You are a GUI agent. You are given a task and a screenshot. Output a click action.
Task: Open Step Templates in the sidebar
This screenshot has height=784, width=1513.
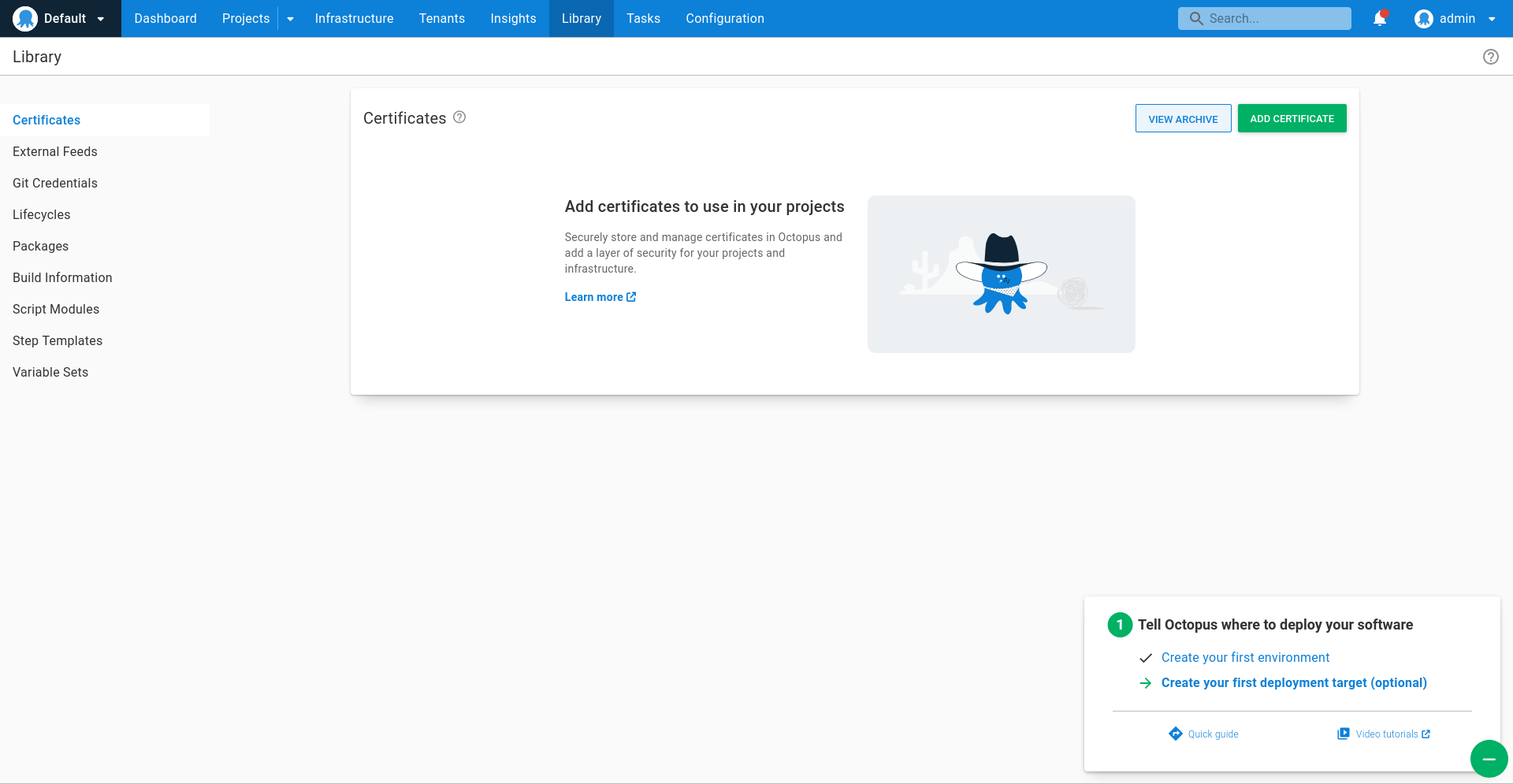(105, 340)
